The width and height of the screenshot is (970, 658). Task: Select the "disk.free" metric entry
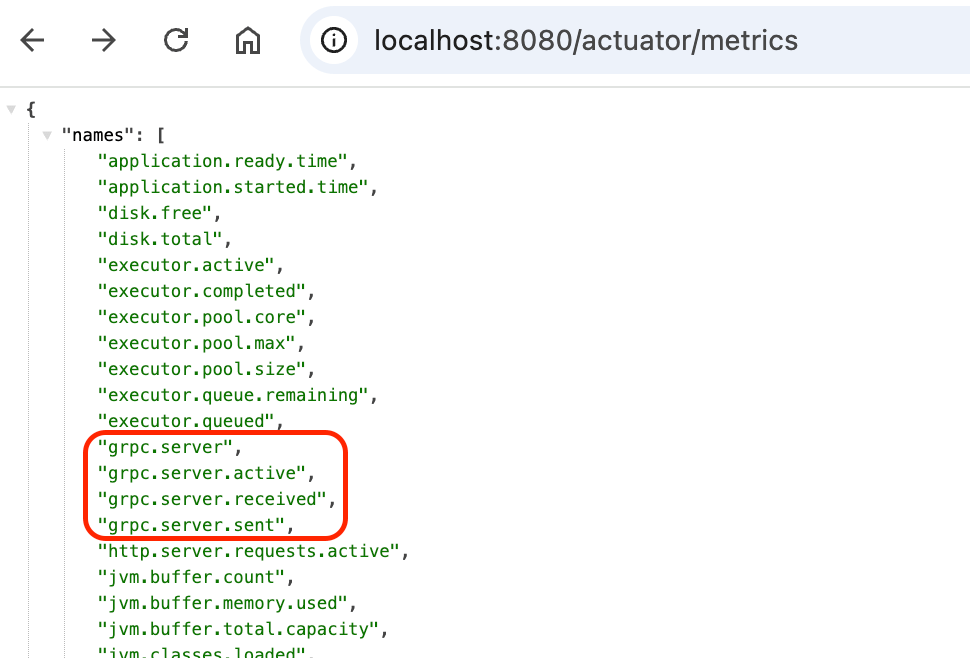(x=155, y=213)
